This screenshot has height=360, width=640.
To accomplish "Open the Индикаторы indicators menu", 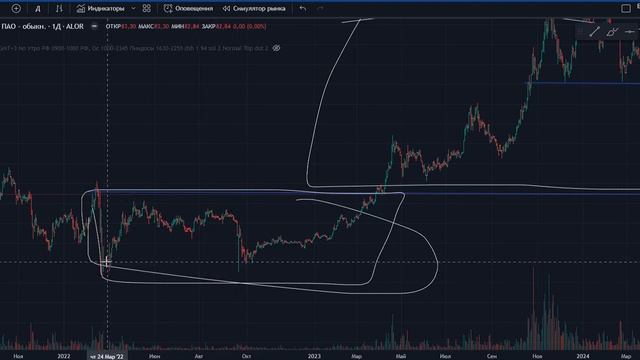I will (100, 8).
